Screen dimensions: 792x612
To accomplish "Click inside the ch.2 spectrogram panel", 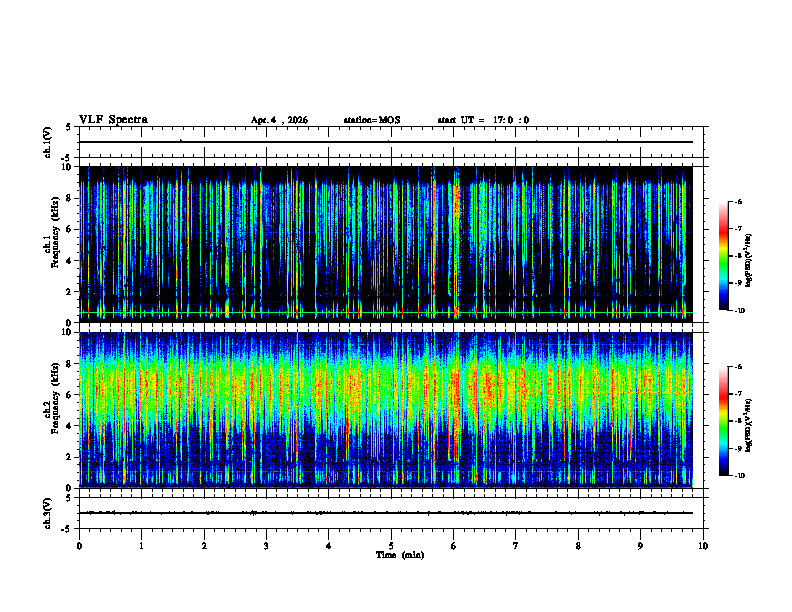I will [x=385, y=410].
